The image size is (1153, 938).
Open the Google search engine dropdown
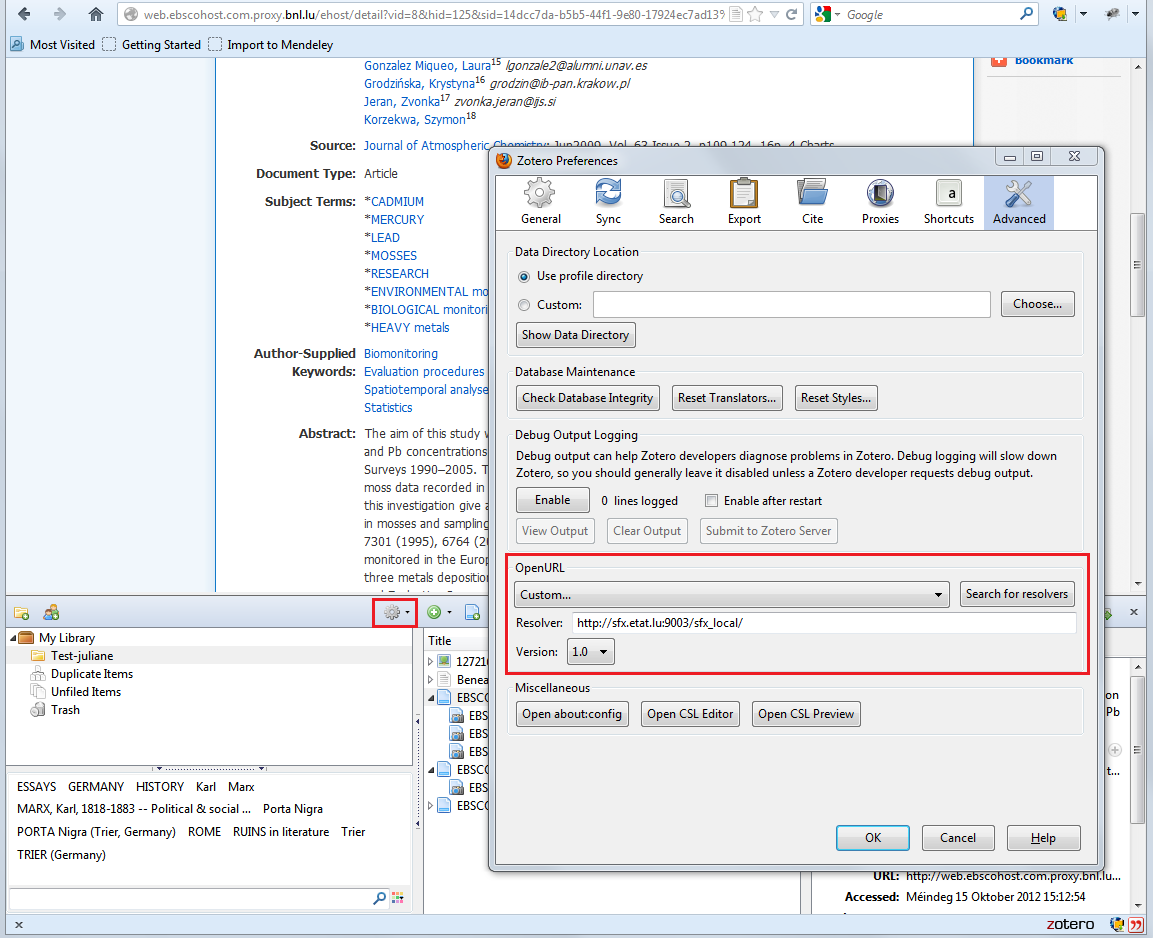click(827, 14)
